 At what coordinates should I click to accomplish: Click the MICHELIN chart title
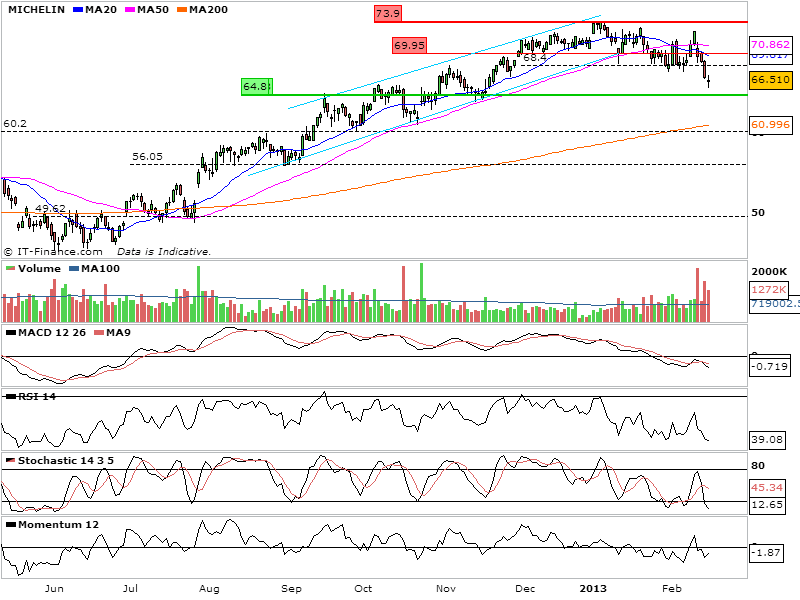point(36,10)
